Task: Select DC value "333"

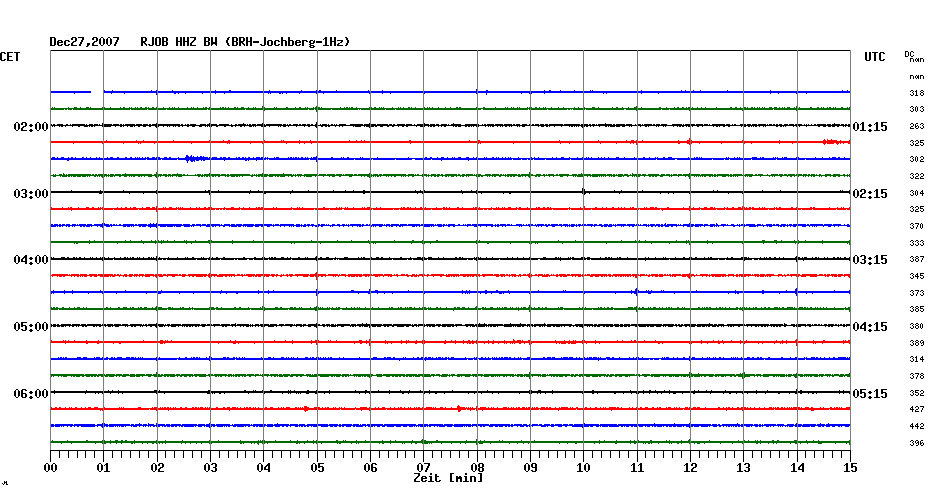Action: click(x=917, y=243)
